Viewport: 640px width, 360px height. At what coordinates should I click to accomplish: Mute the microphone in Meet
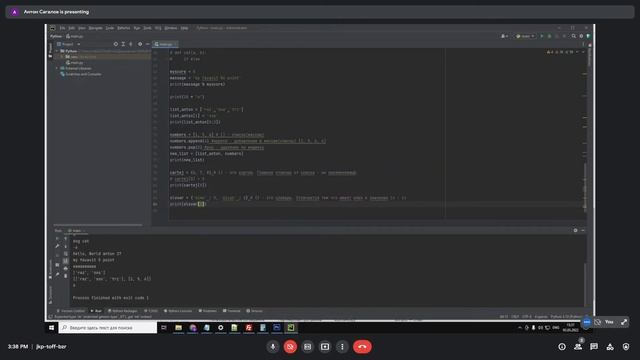point(273,347)
